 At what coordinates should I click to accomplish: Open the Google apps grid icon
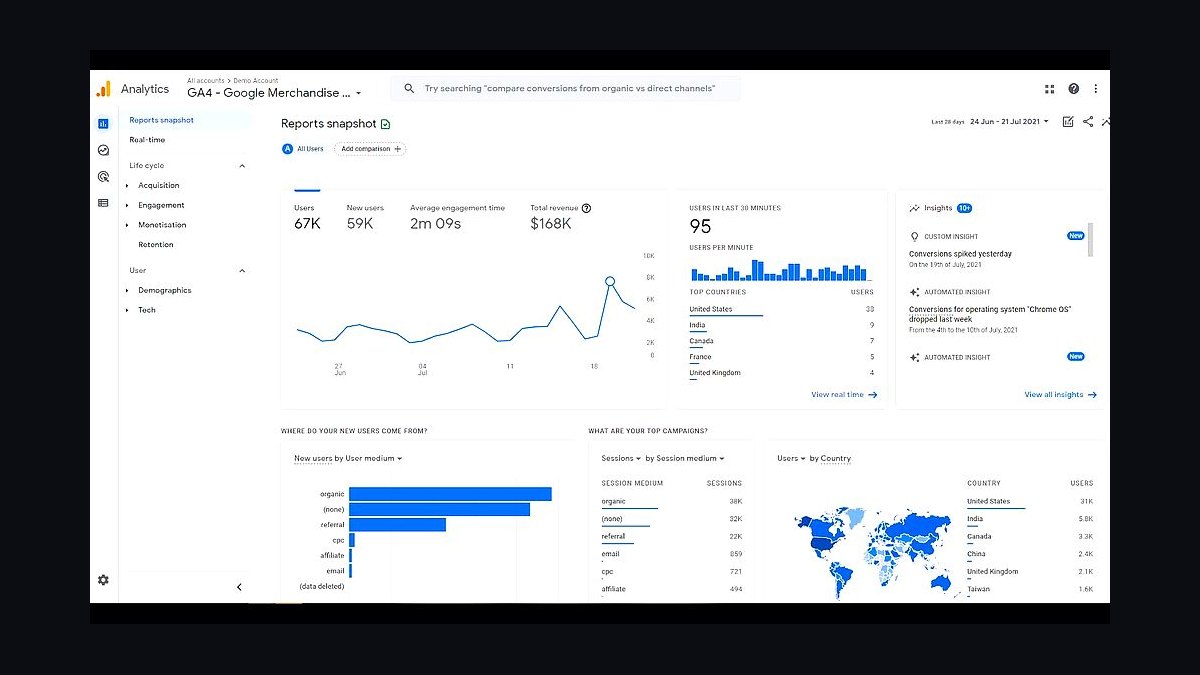1050,89
